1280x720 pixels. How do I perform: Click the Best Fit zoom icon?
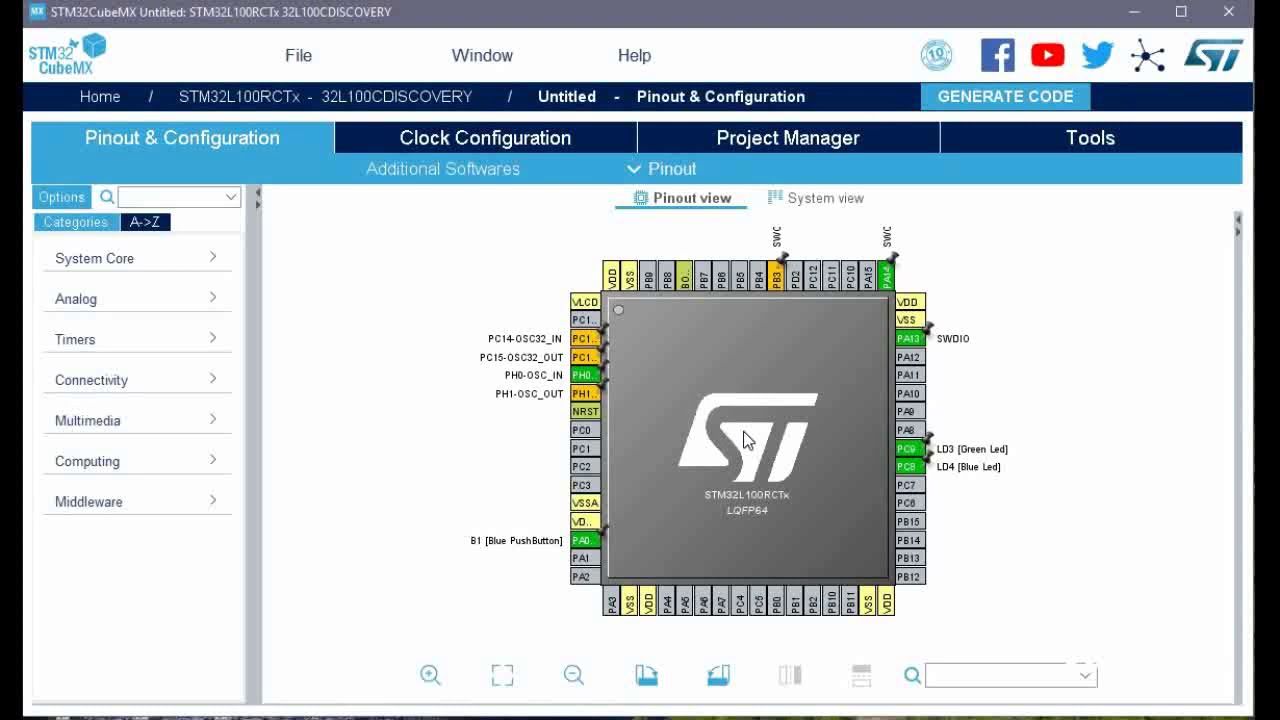(502, 675)
